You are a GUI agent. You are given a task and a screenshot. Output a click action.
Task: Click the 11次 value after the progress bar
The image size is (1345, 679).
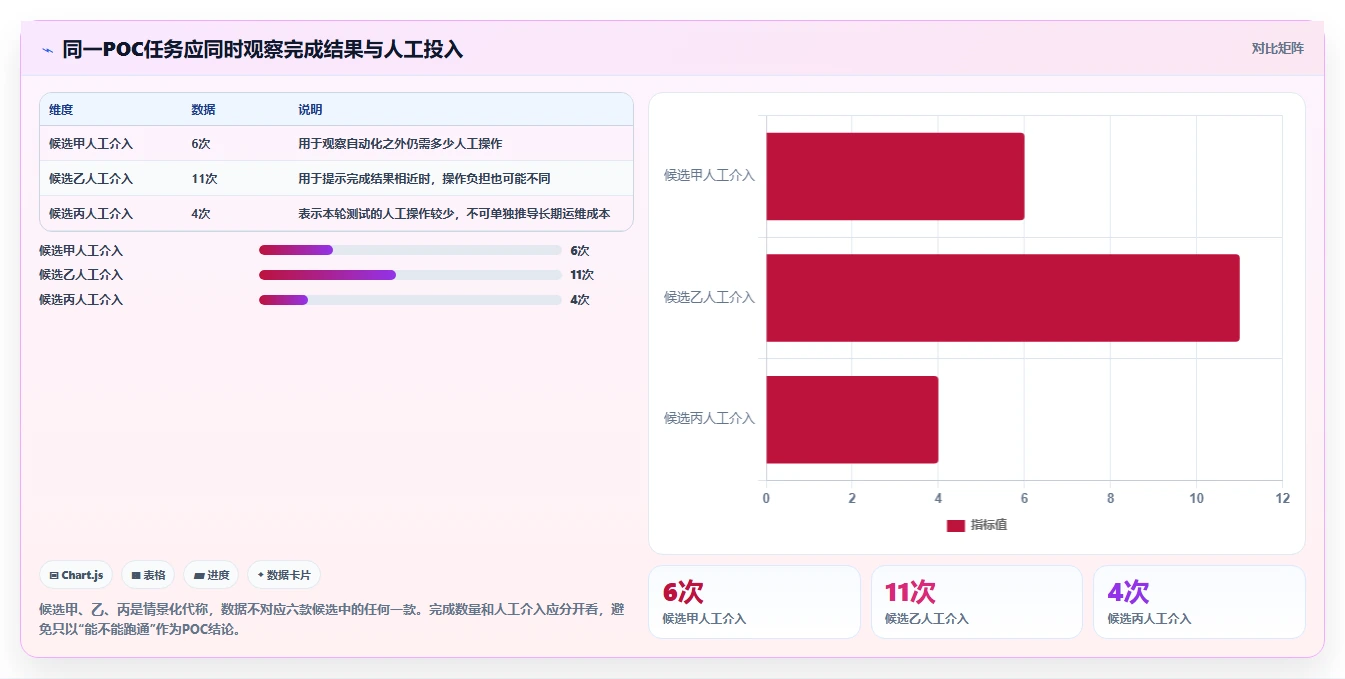582,275
